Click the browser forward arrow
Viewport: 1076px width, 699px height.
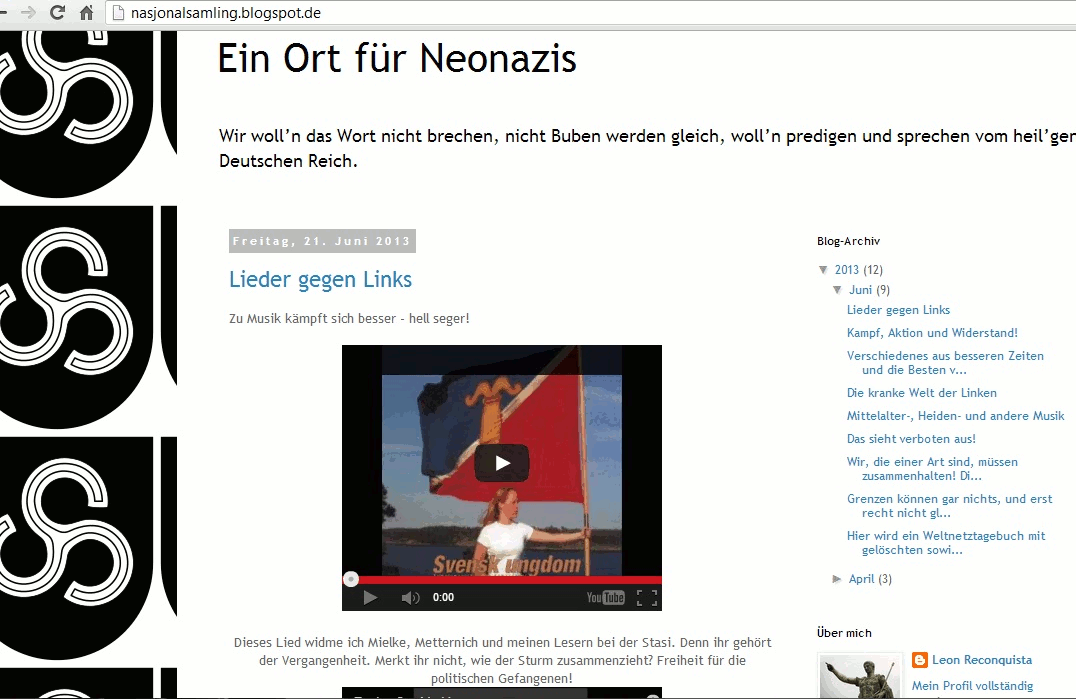point(28,12)
